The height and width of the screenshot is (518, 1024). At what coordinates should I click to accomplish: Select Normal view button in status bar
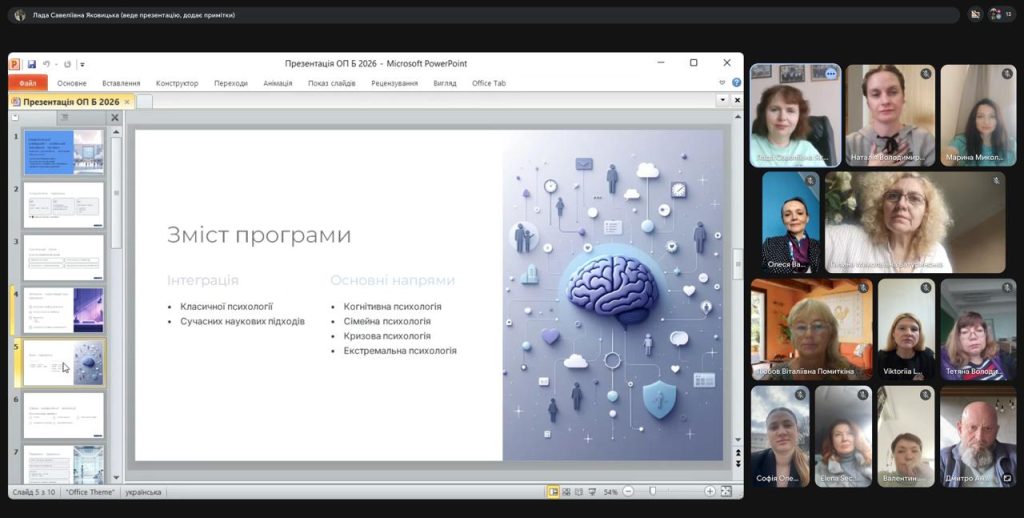(x=553, y=492)
